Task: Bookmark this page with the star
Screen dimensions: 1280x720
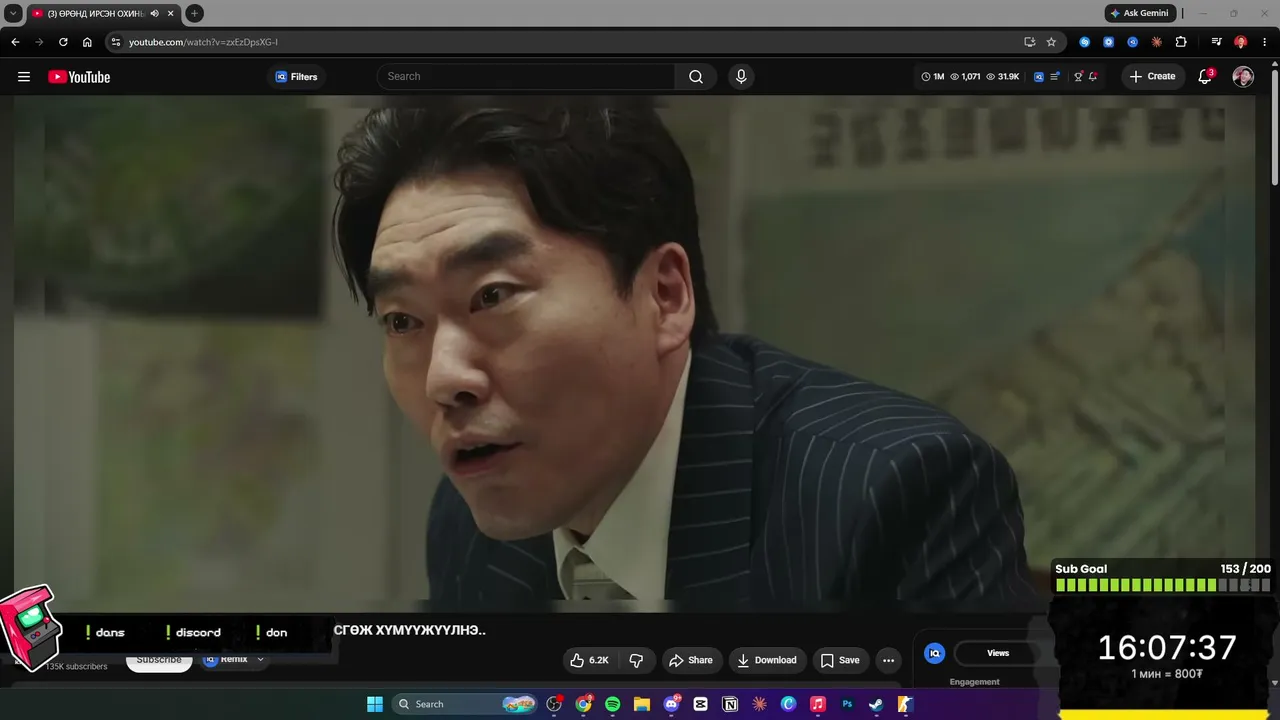Action: click(1051, 42)
